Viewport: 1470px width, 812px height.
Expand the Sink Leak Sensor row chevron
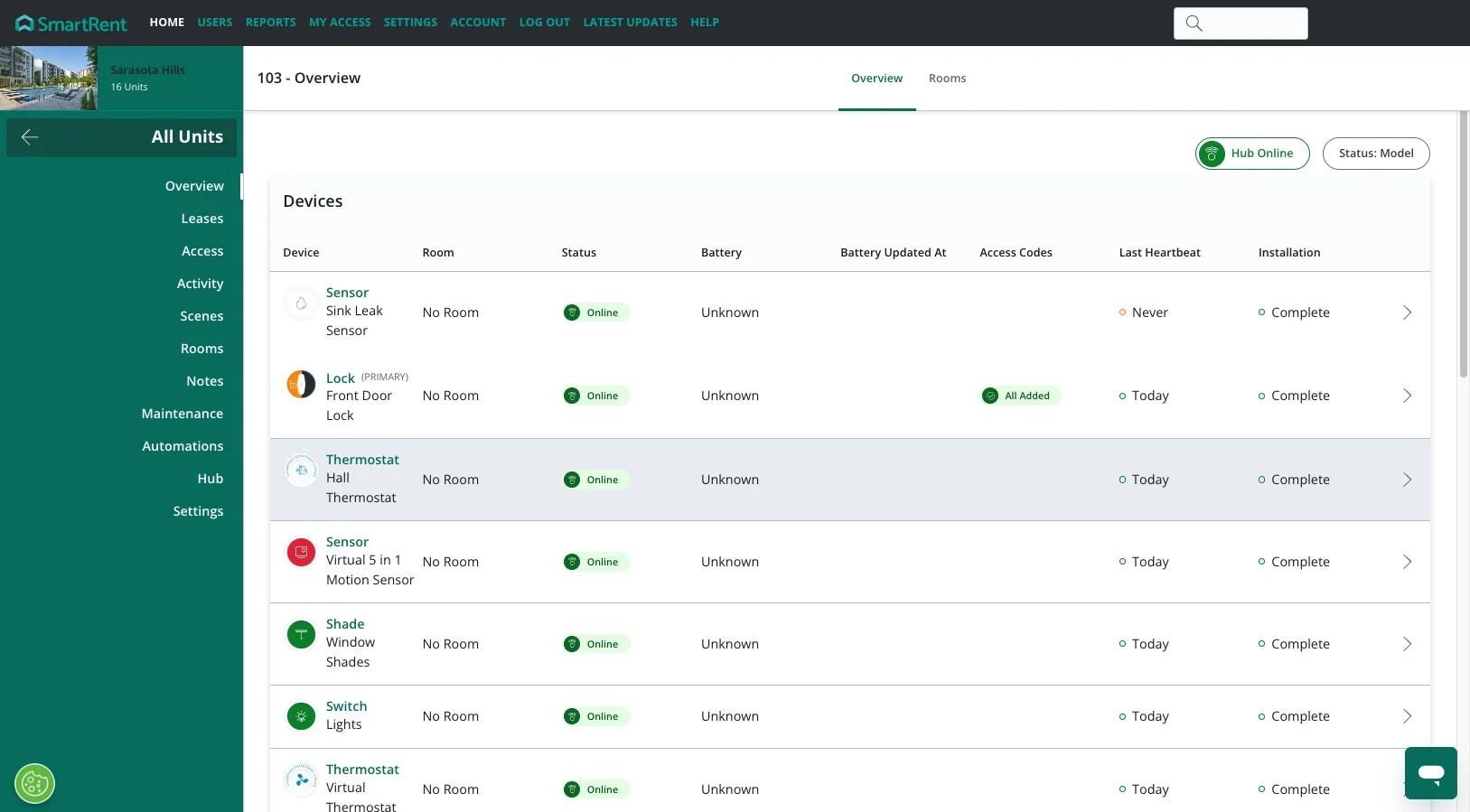(x=1407, y=313)
